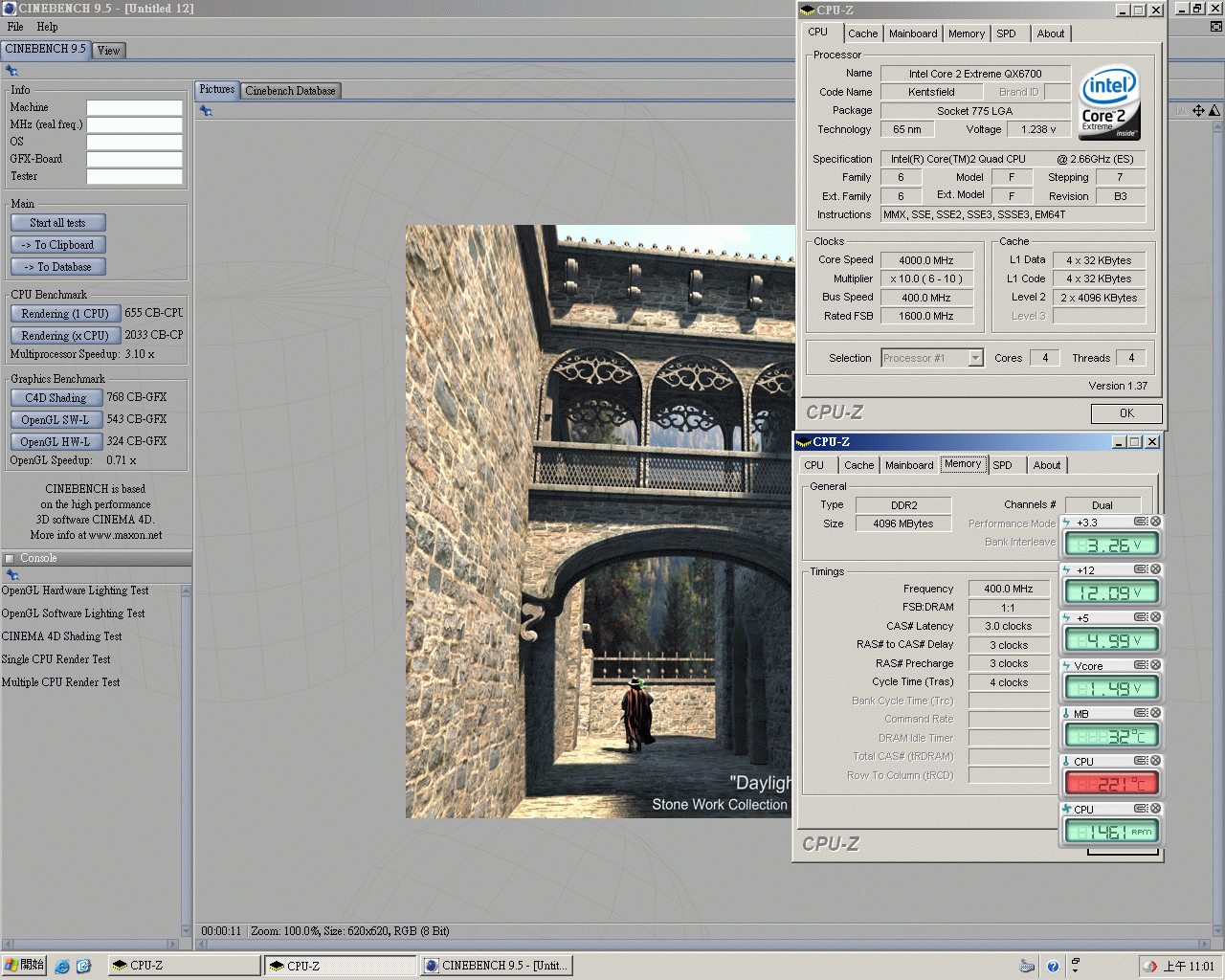Viewport: 1225px width, 980px height.
Task: Run the Rendering (1 CPU) benchmark
Action: point(65,314)
